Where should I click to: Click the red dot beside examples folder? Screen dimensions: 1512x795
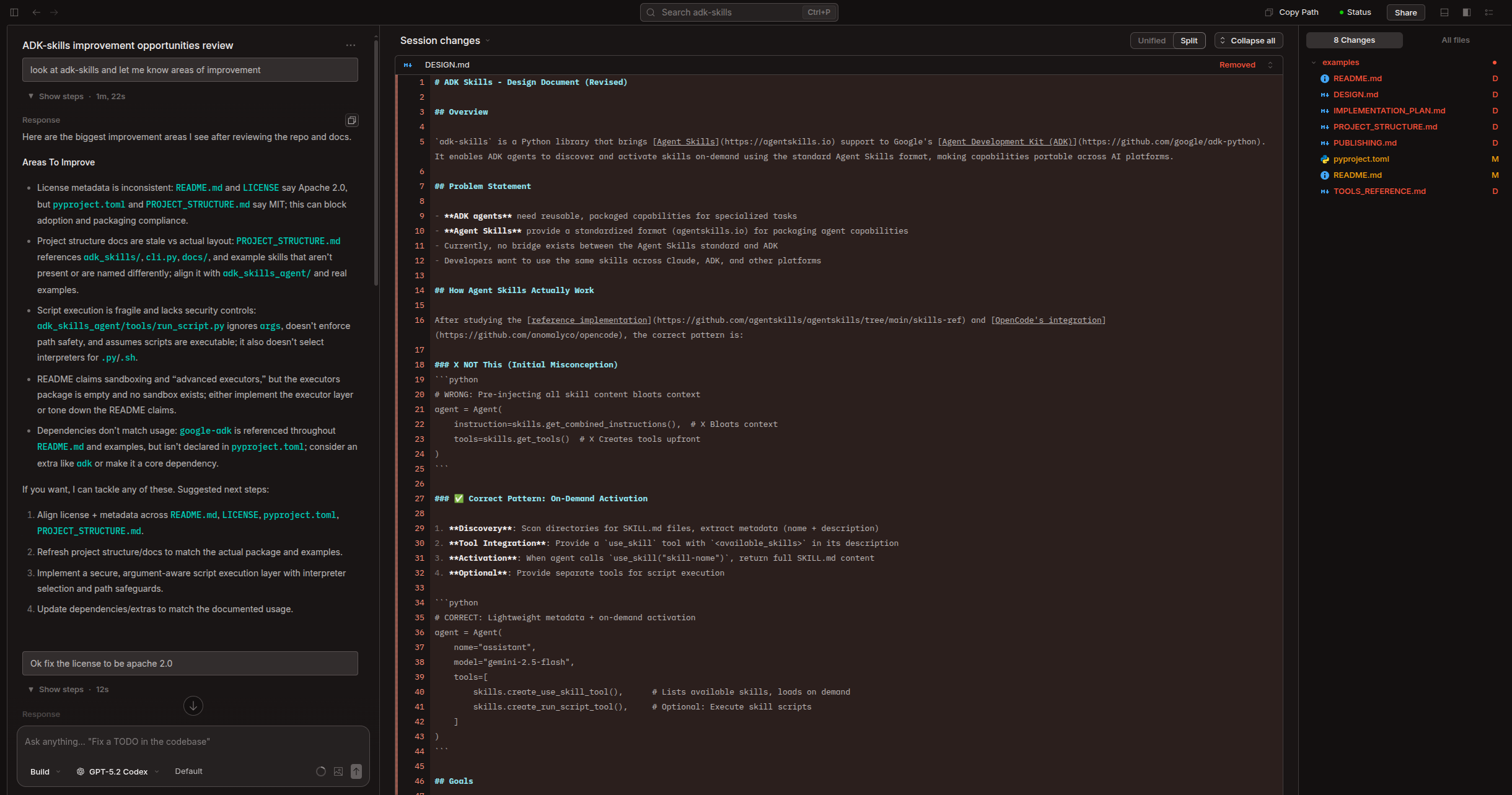pyautogui.click(x=1495, y=63)
